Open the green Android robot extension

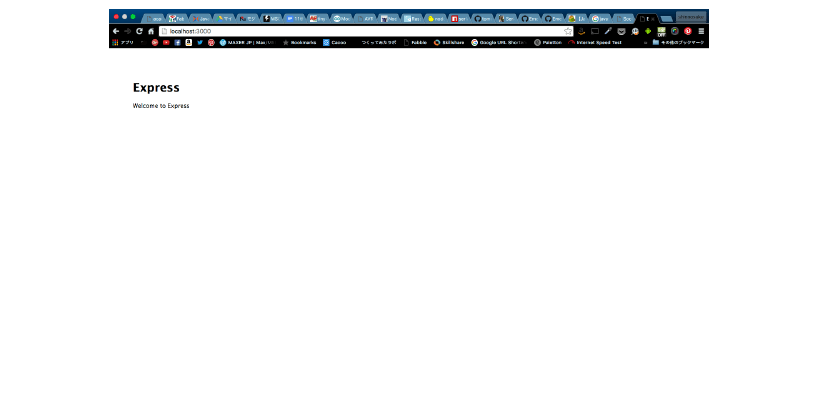tap(648, 31)
